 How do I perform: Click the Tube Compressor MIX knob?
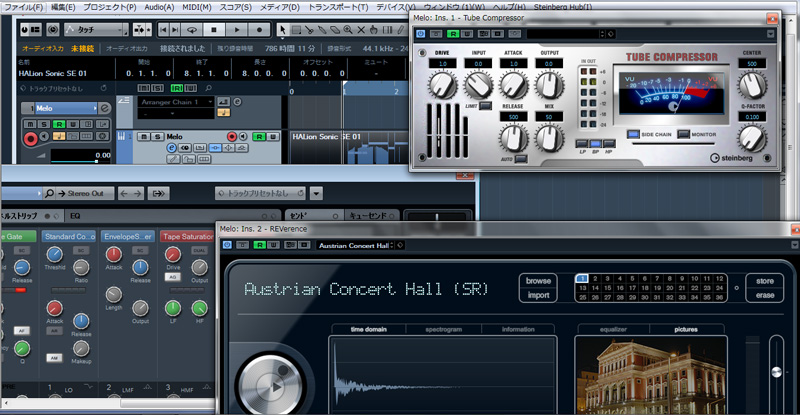[549, 138]
